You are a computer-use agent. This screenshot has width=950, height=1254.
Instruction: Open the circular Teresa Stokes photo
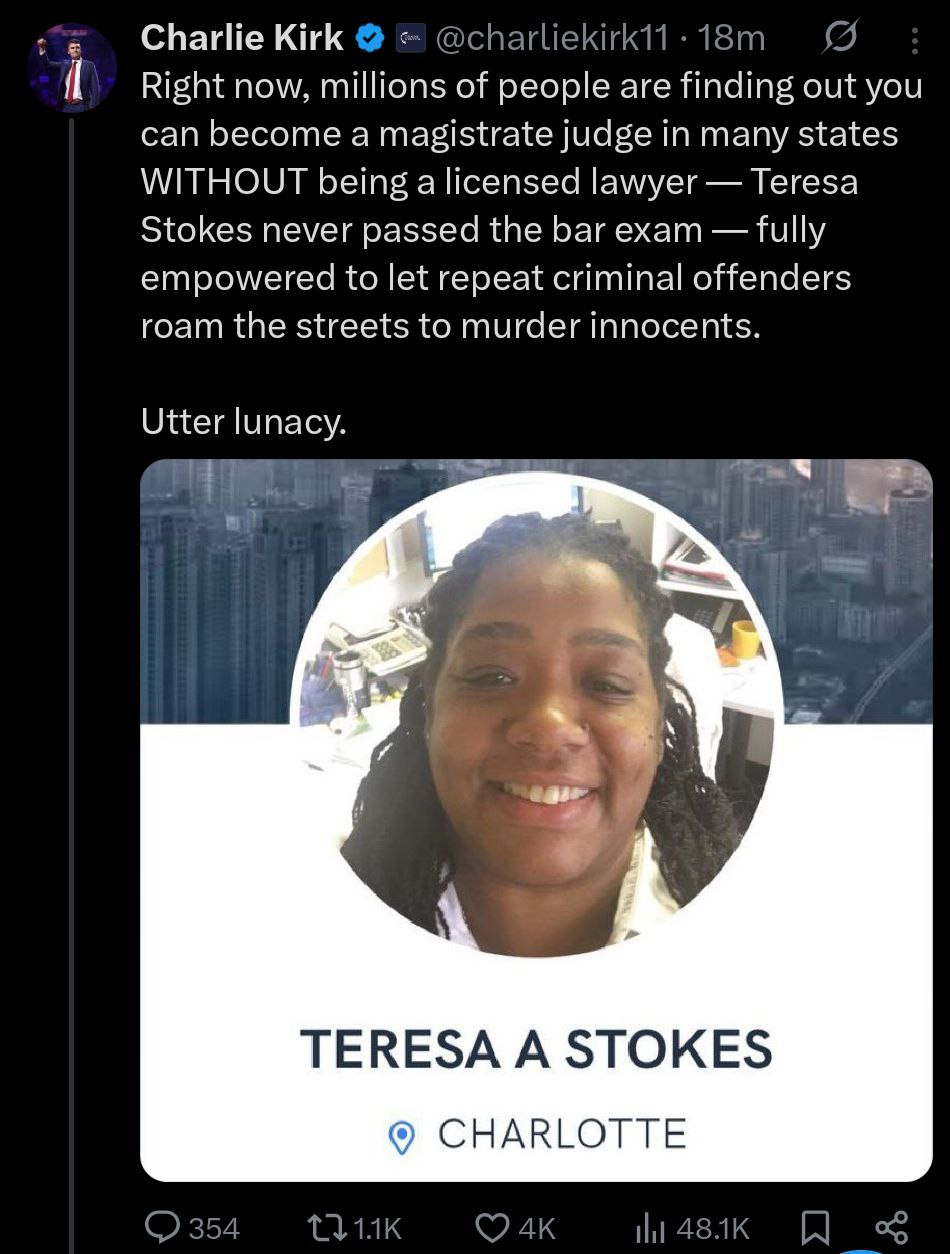pos(537,714)
